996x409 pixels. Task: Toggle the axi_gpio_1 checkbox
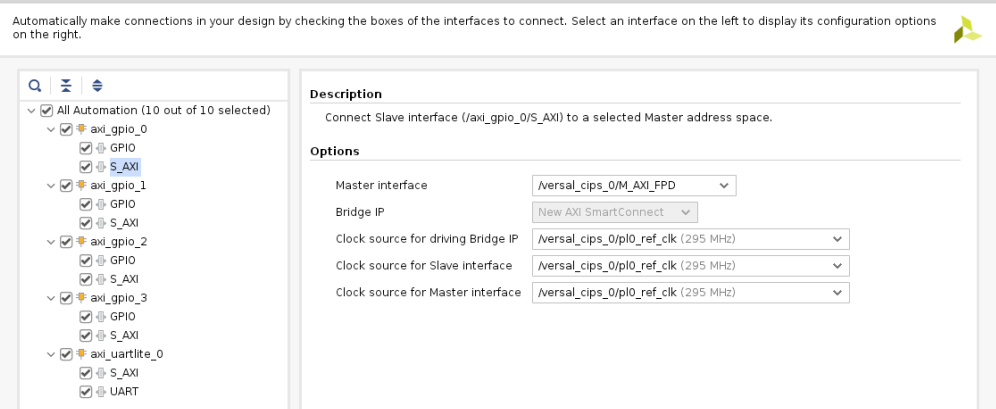[x=66, y=185]
